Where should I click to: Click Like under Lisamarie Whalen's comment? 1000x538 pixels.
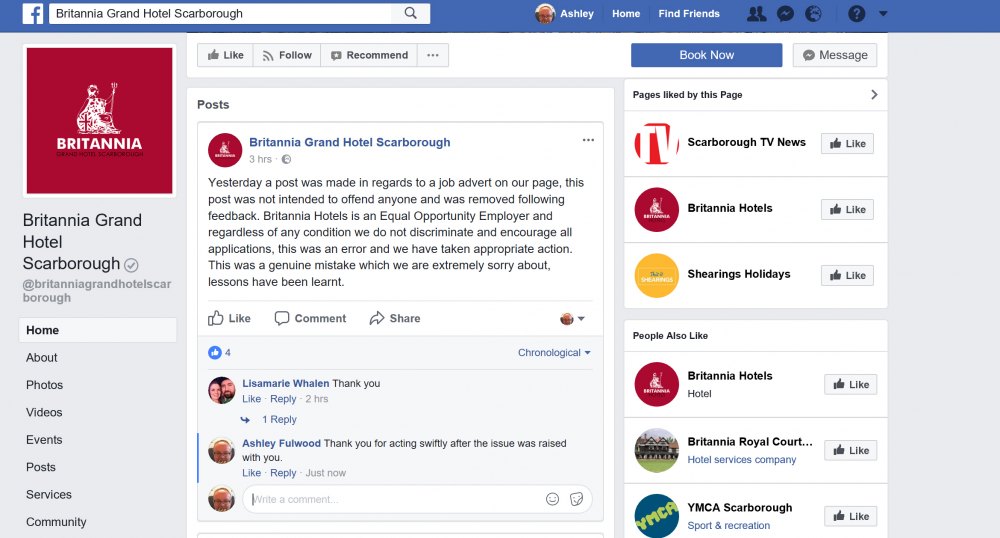(251, 399)
